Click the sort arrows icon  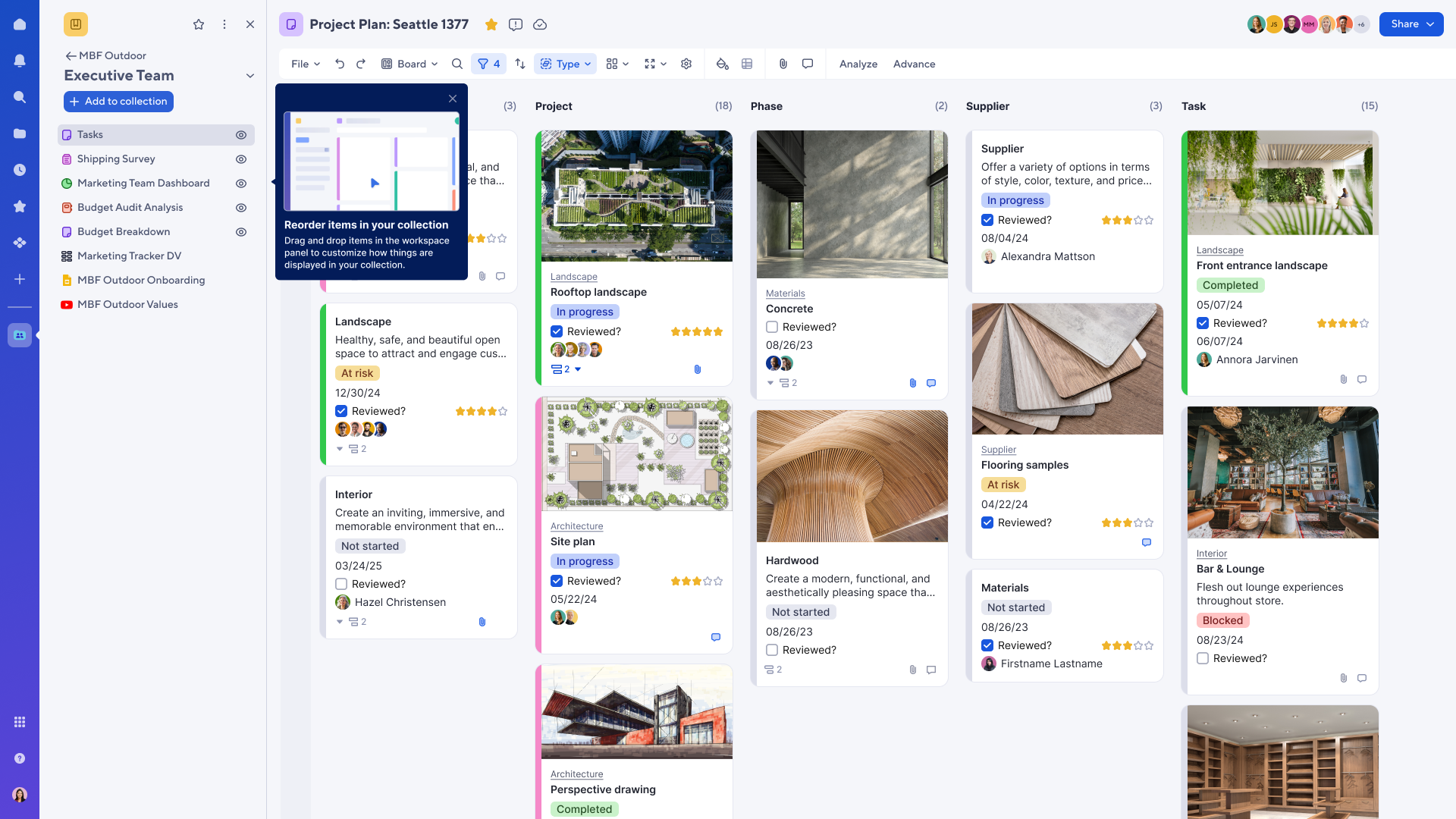(x=520, y=64)
